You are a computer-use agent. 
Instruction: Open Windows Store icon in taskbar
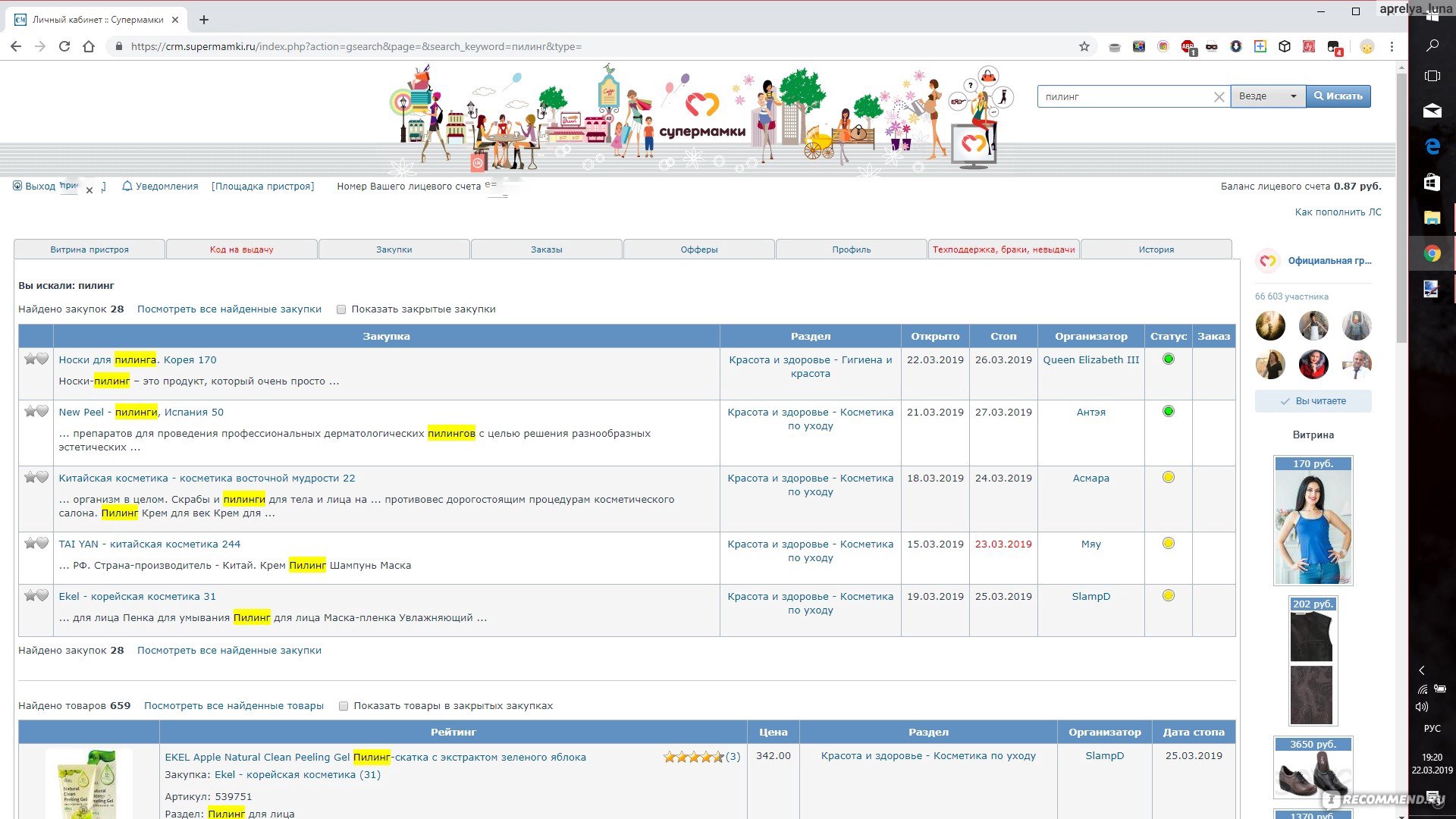click(x=1432, y=182)
